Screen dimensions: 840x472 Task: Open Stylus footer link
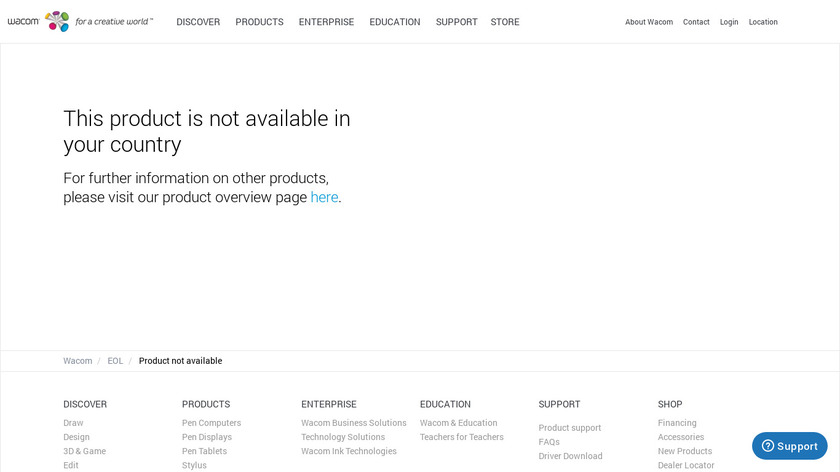click(194, 465)
